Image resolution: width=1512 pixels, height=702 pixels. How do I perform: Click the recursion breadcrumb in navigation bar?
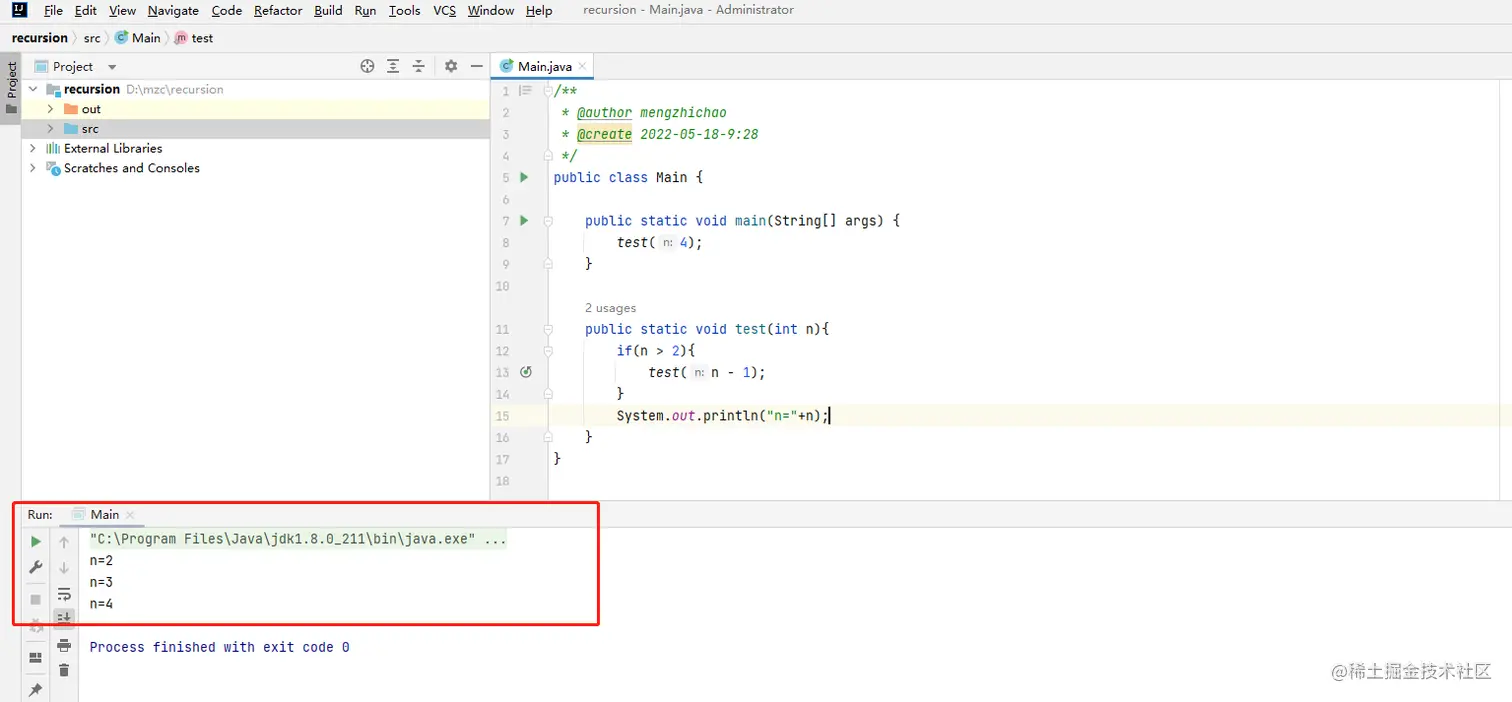[40, 38]
